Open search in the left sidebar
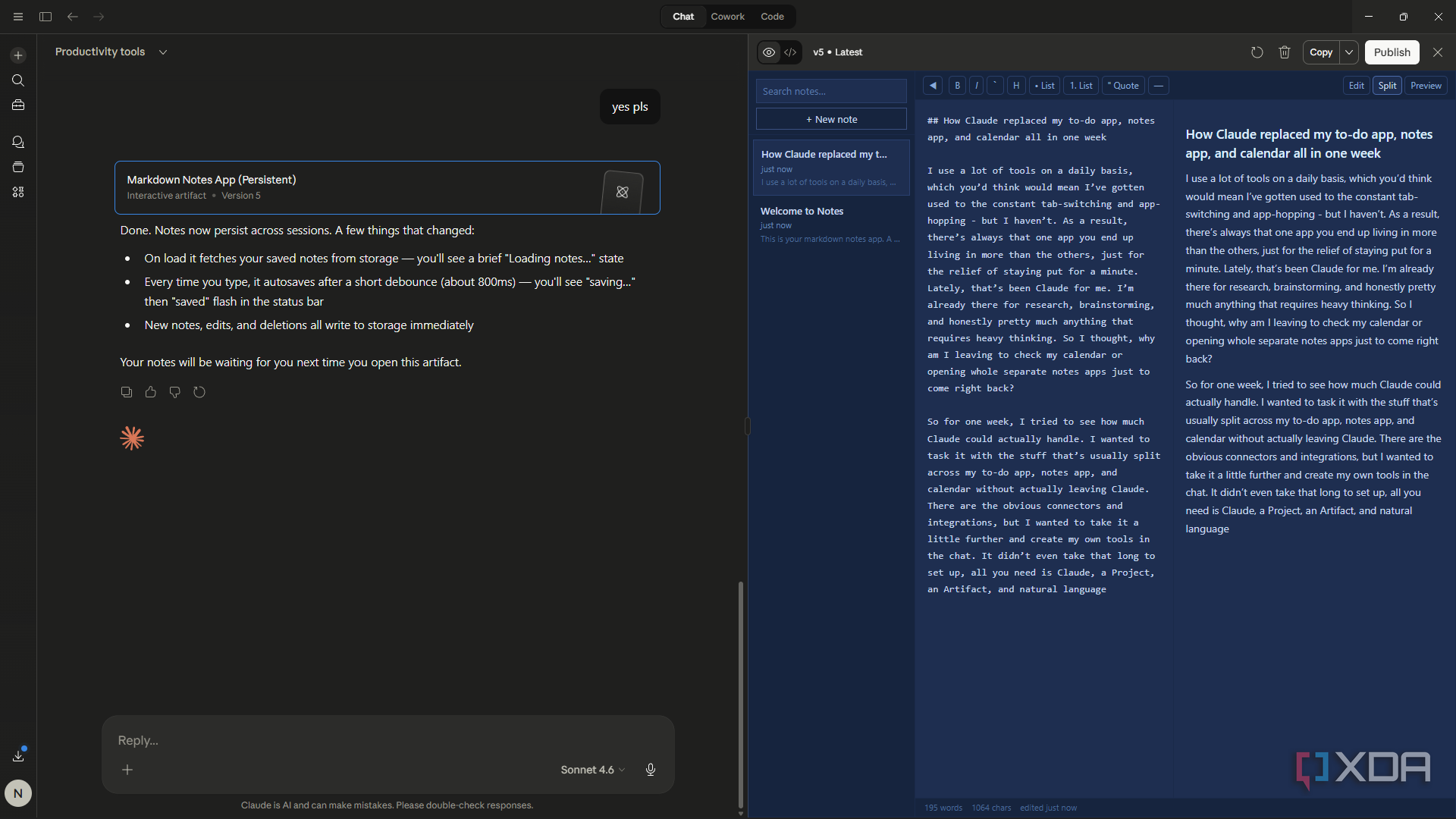Screen dimensions: 1456x819 pos(18,80)
